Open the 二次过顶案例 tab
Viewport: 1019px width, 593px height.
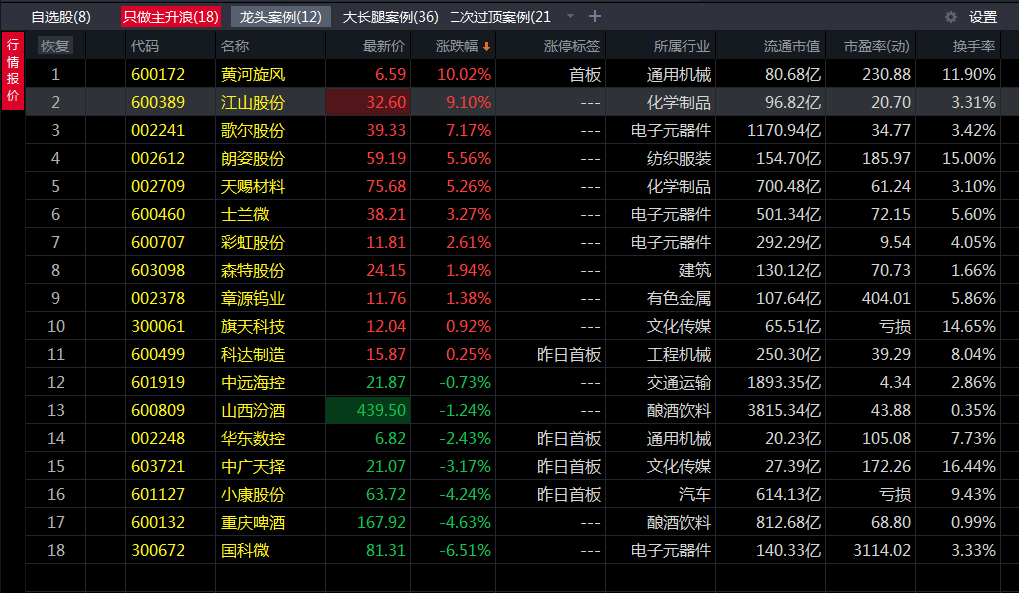(x=500, y=17)
